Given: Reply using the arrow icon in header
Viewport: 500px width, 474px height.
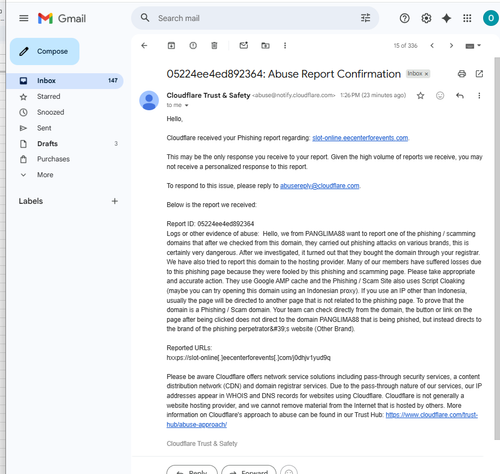Looking at the screenshot, I should pos(460,96).
